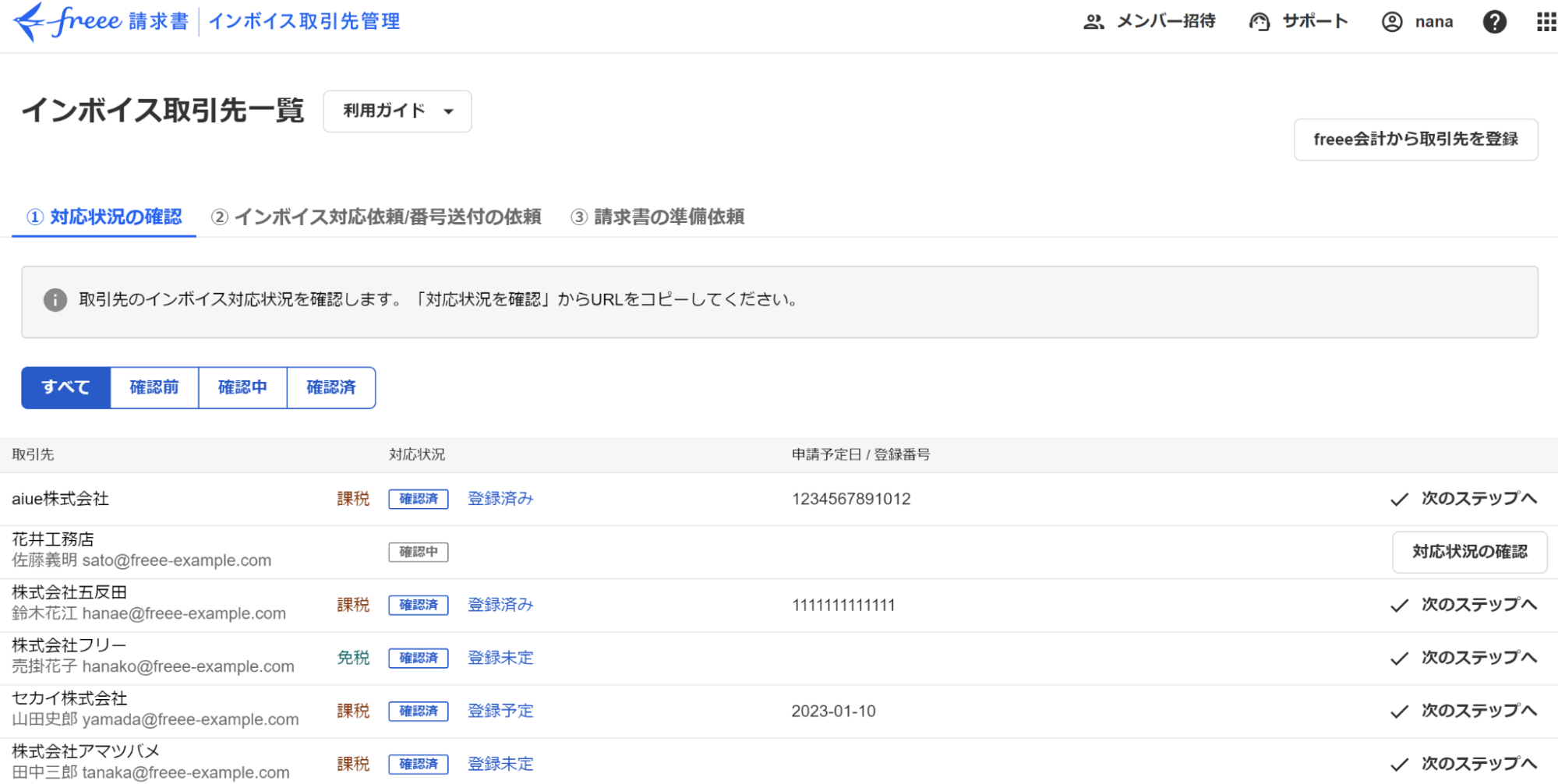Select the 確認前 filter
This screenshot has width=1558, height=784.
(x=154, y=387)
